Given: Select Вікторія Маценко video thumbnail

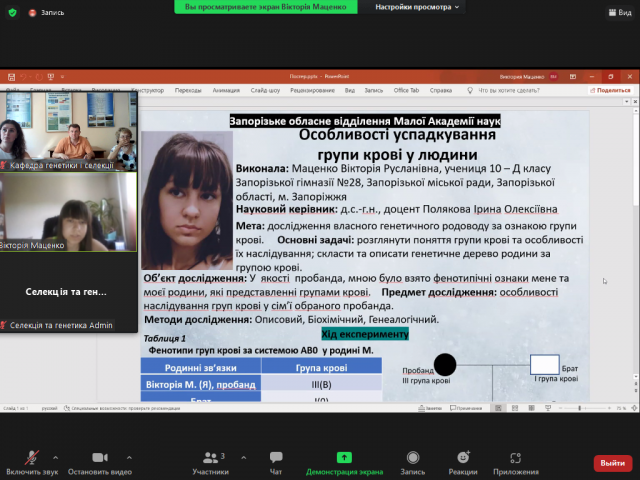Looking at the screenshot, I should tap(69, 212).
